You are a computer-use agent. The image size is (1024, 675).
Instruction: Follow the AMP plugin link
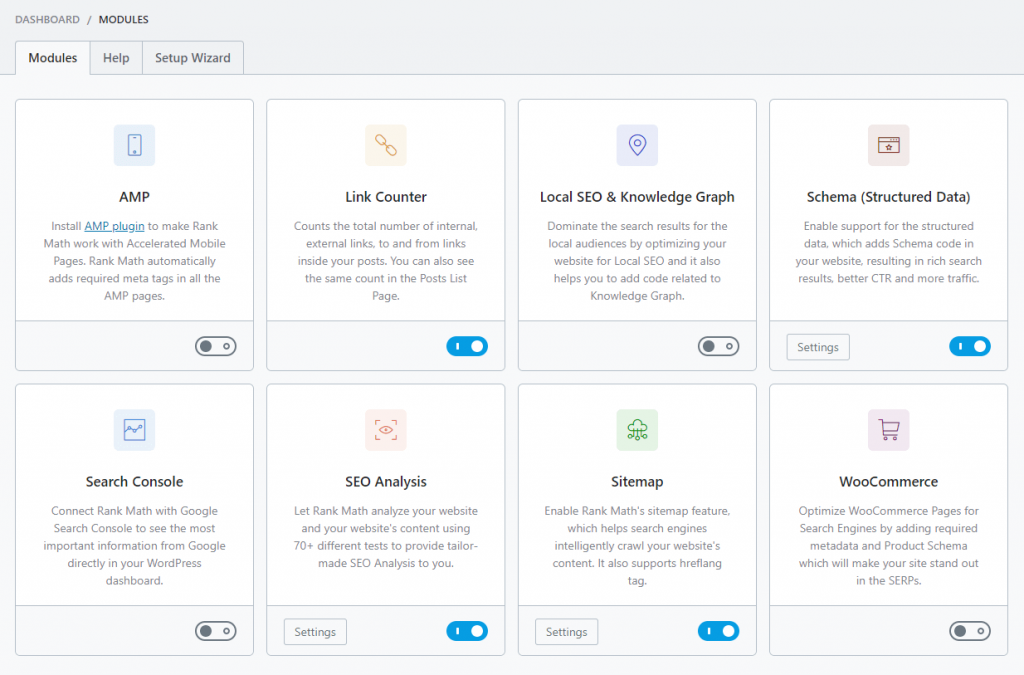(x=114, y=226)
